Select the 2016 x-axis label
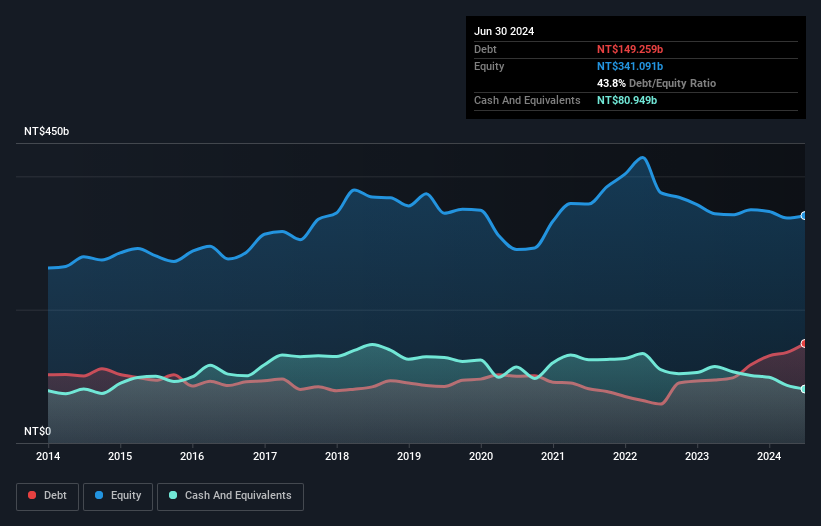This screenshot has height=526, width=821. pyautogui.click(x=192, y=456)
